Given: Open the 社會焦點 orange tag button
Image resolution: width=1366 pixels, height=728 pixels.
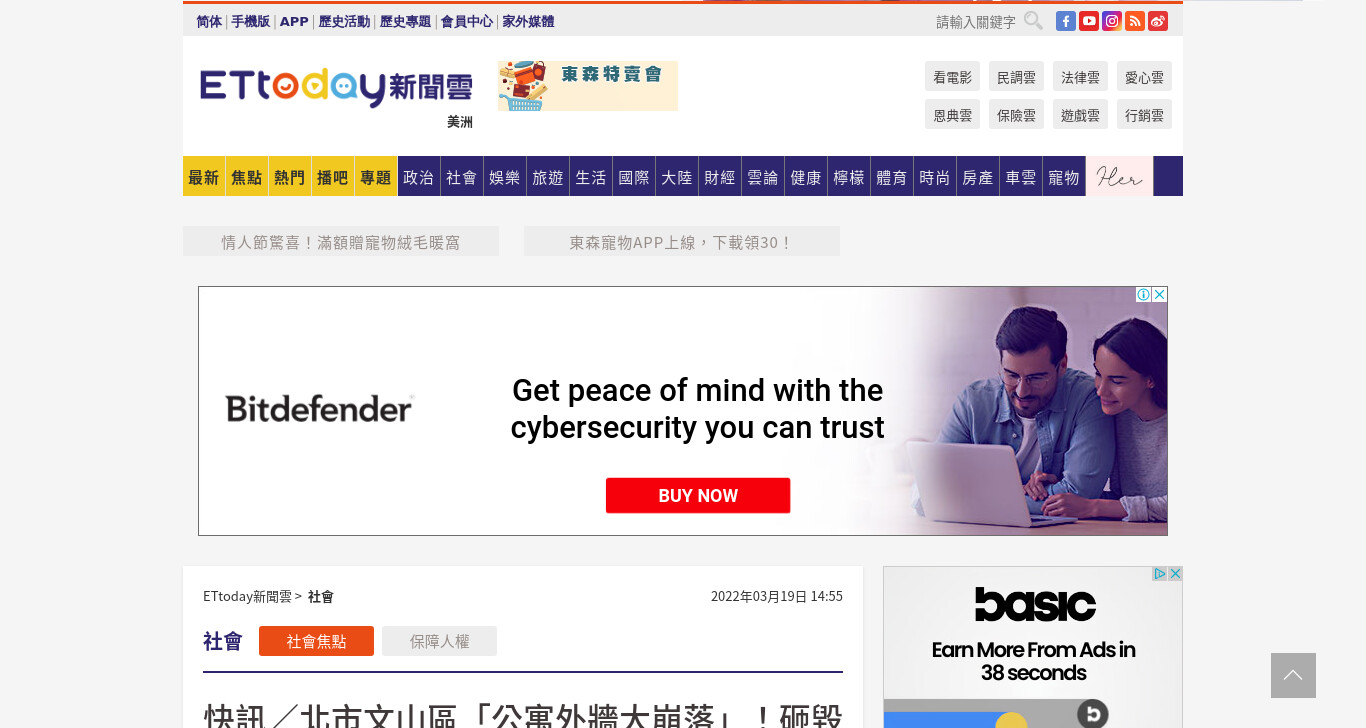Looking at the screenshot, I should (x=316, y=641).
